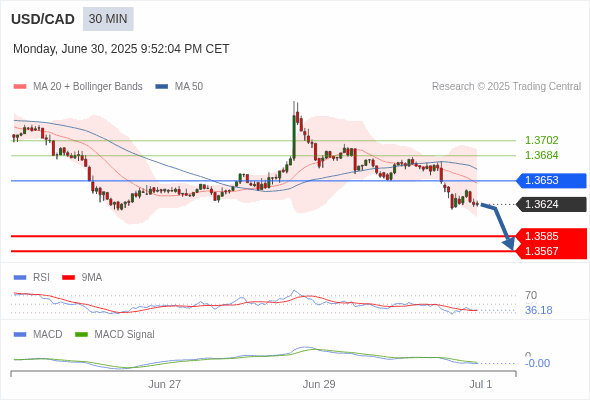Viewport: 590px width, 400px height.
Task: Click the Jul 1 date axis label
Action: tap(481, 384)
